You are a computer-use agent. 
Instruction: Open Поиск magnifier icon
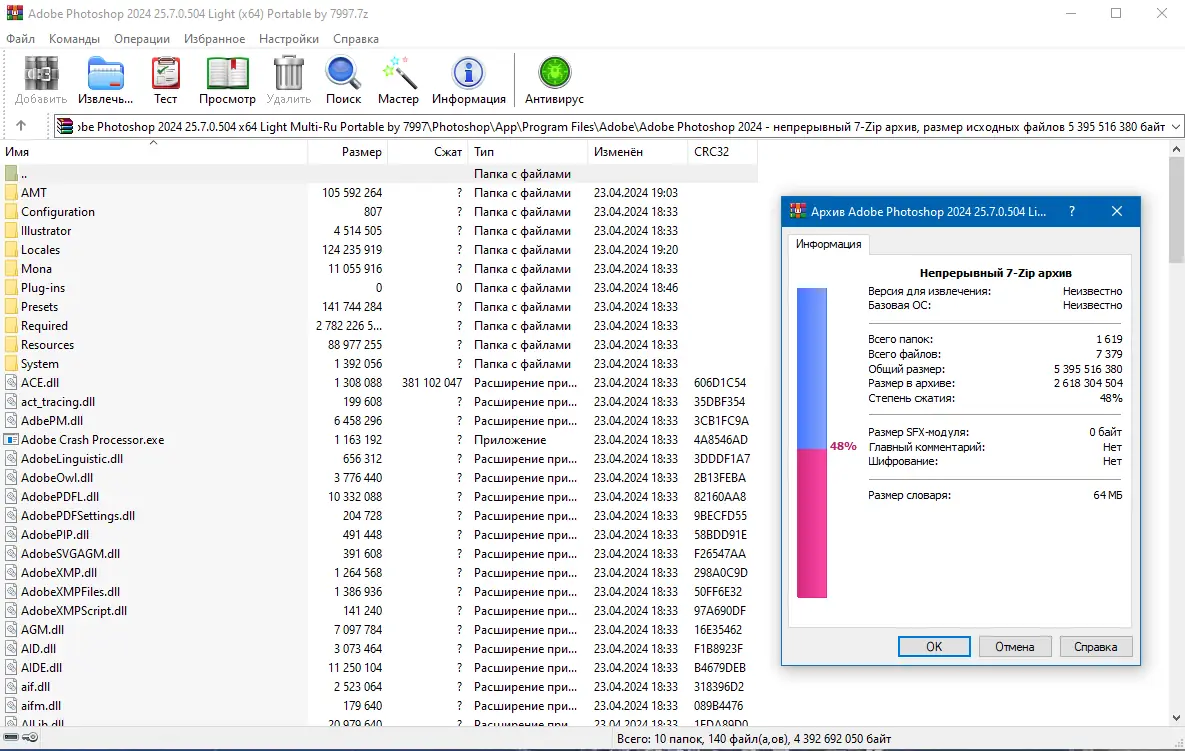[x=343, y=74]
